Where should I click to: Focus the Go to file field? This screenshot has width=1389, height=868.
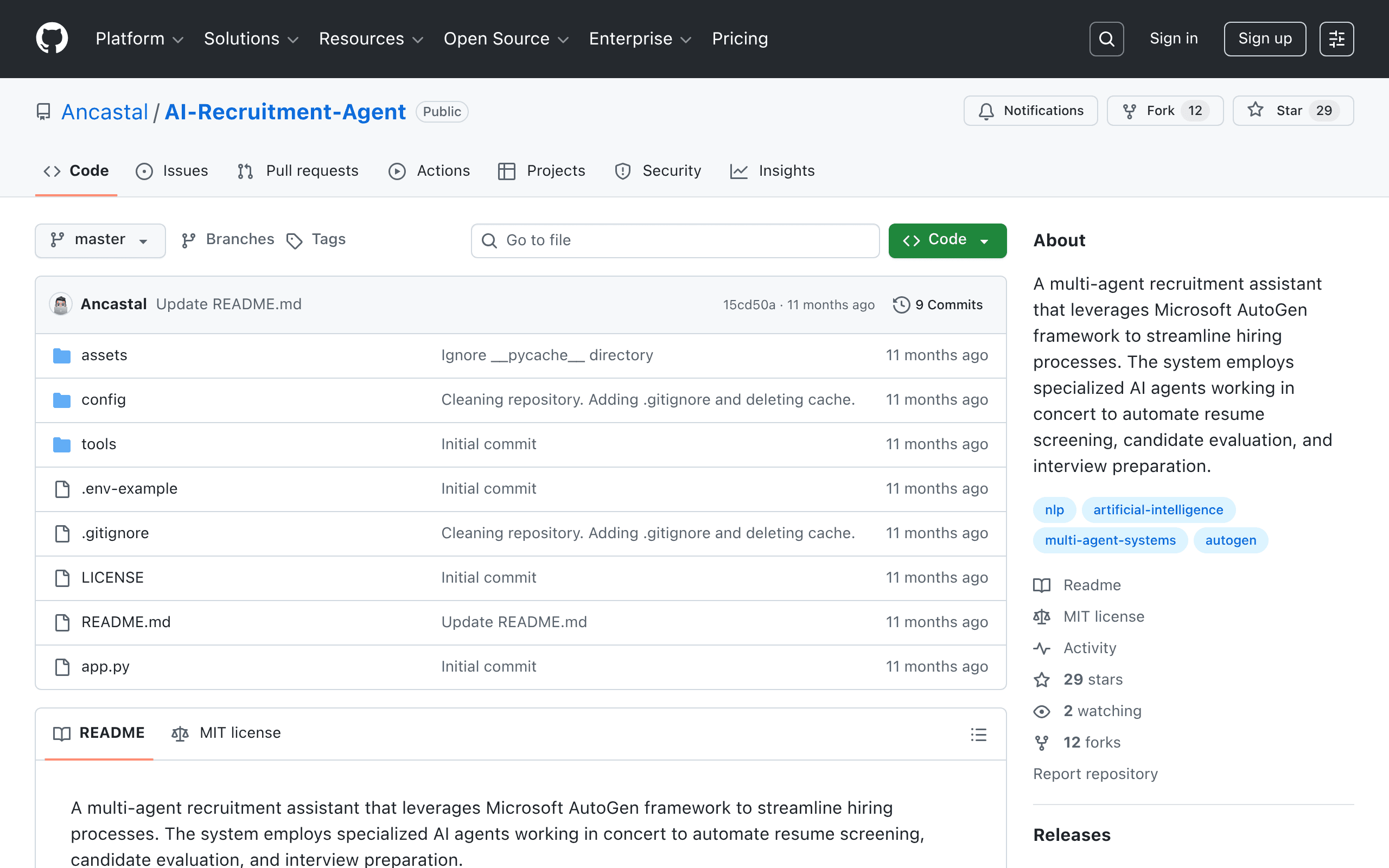tap(675, 240)
